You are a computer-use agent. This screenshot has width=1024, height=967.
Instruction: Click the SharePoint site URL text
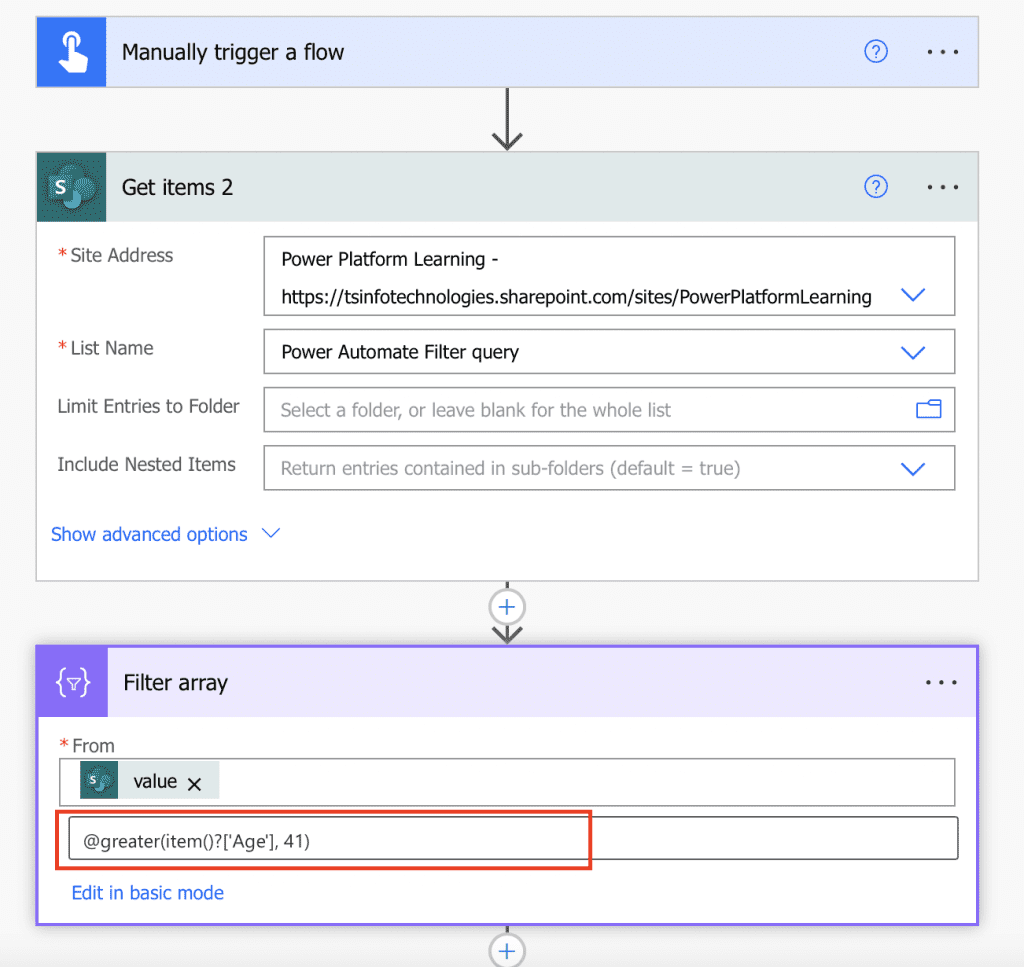tap(576, 297)
